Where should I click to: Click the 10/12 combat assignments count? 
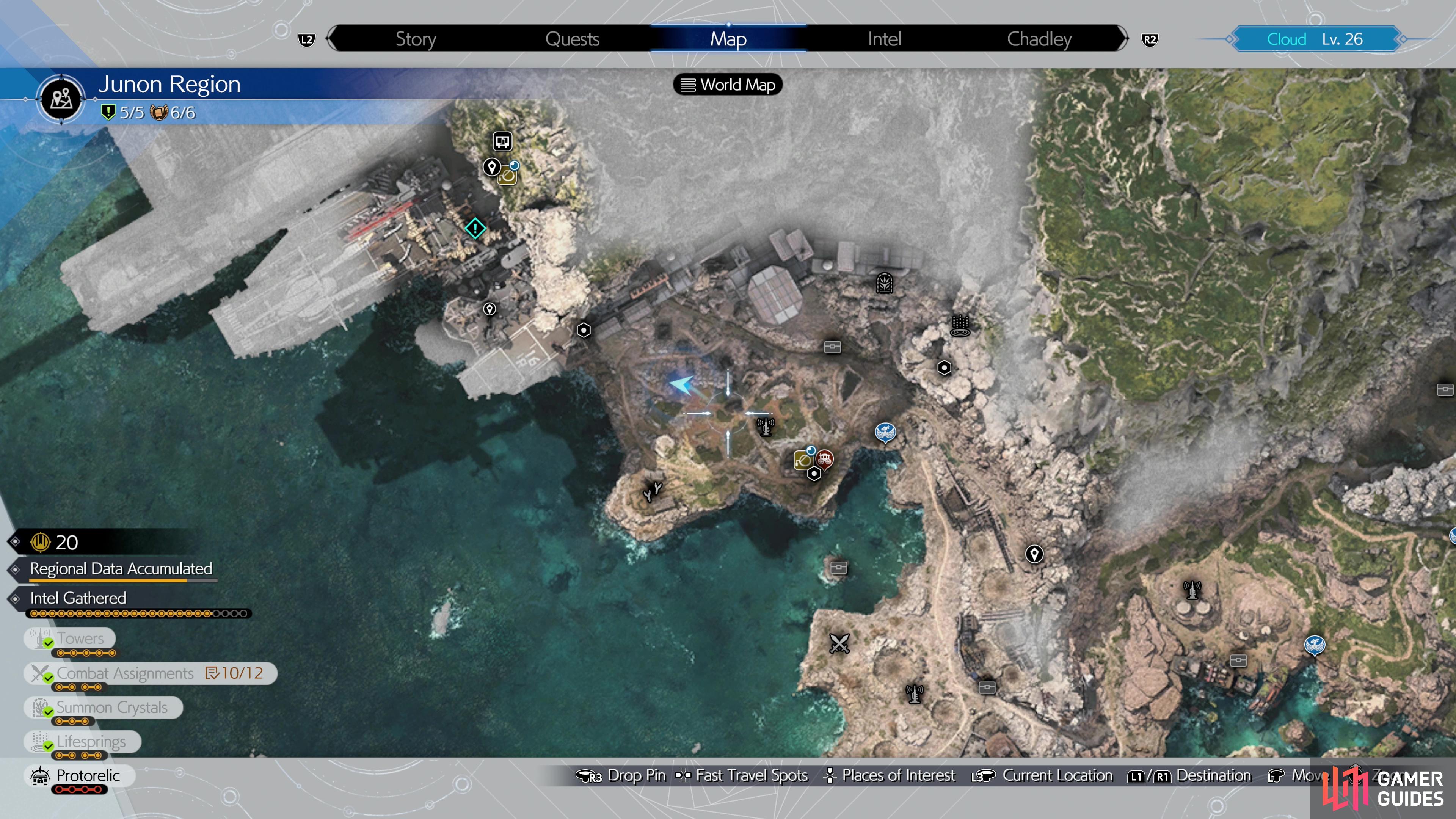(235, 673)
